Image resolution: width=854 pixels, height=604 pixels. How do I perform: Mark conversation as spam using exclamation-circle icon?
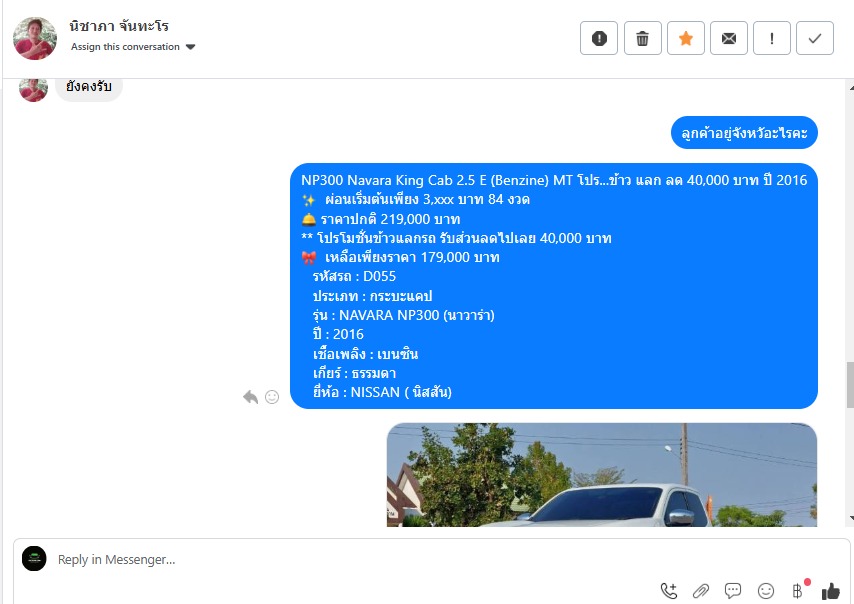coord(599,38)
